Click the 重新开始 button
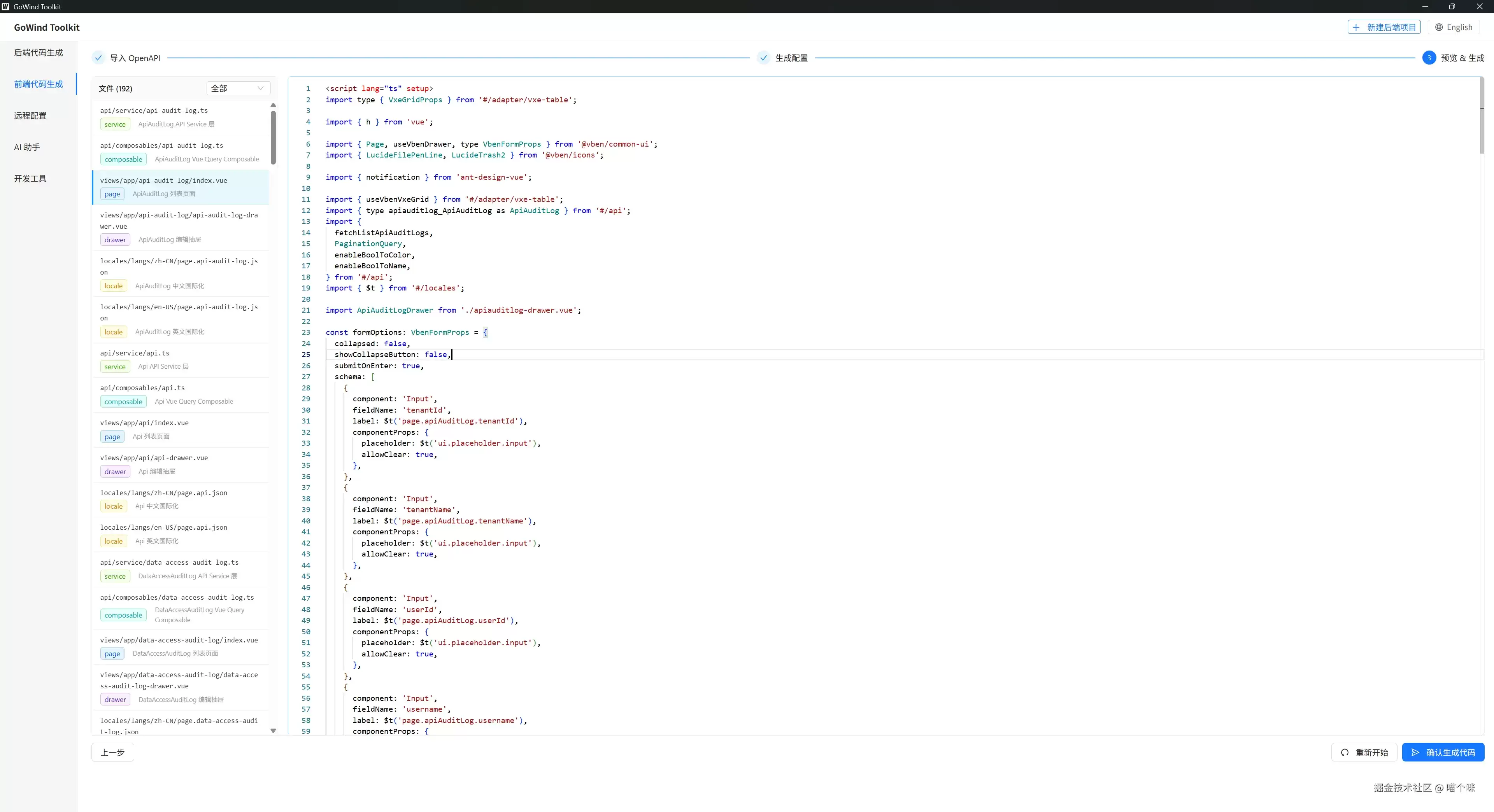The height and width of the screenshot is (812, 1494). pyautogui.click(x=1364, y=752)
